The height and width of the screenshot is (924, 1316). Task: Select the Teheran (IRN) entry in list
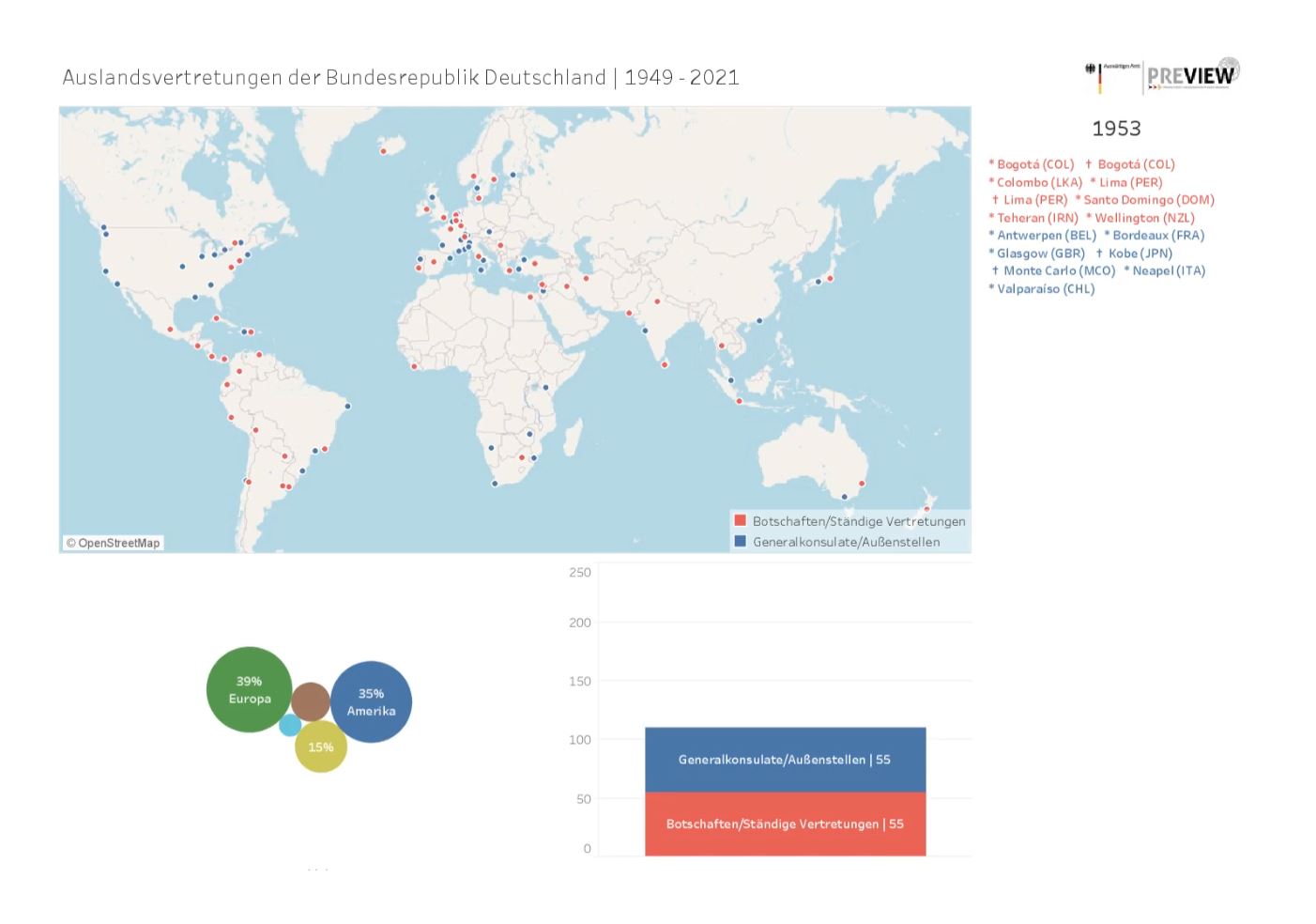pos(1033,218)
